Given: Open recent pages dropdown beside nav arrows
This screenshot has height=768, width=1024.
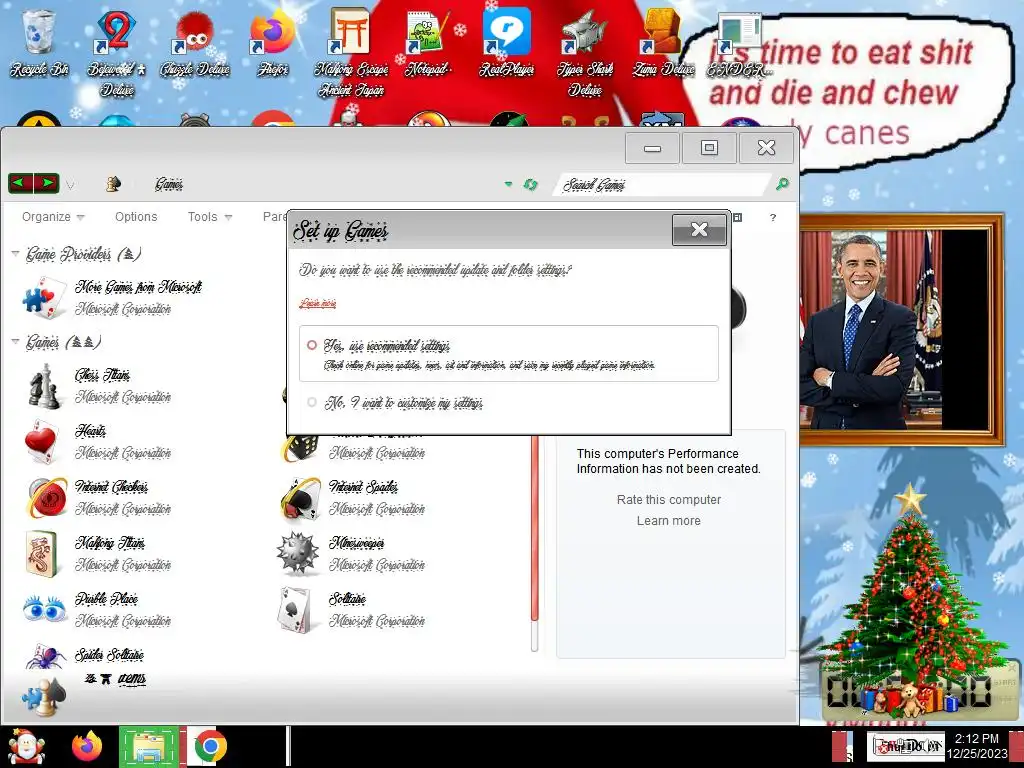Looking at the screenshot, I should pos(70,185).
